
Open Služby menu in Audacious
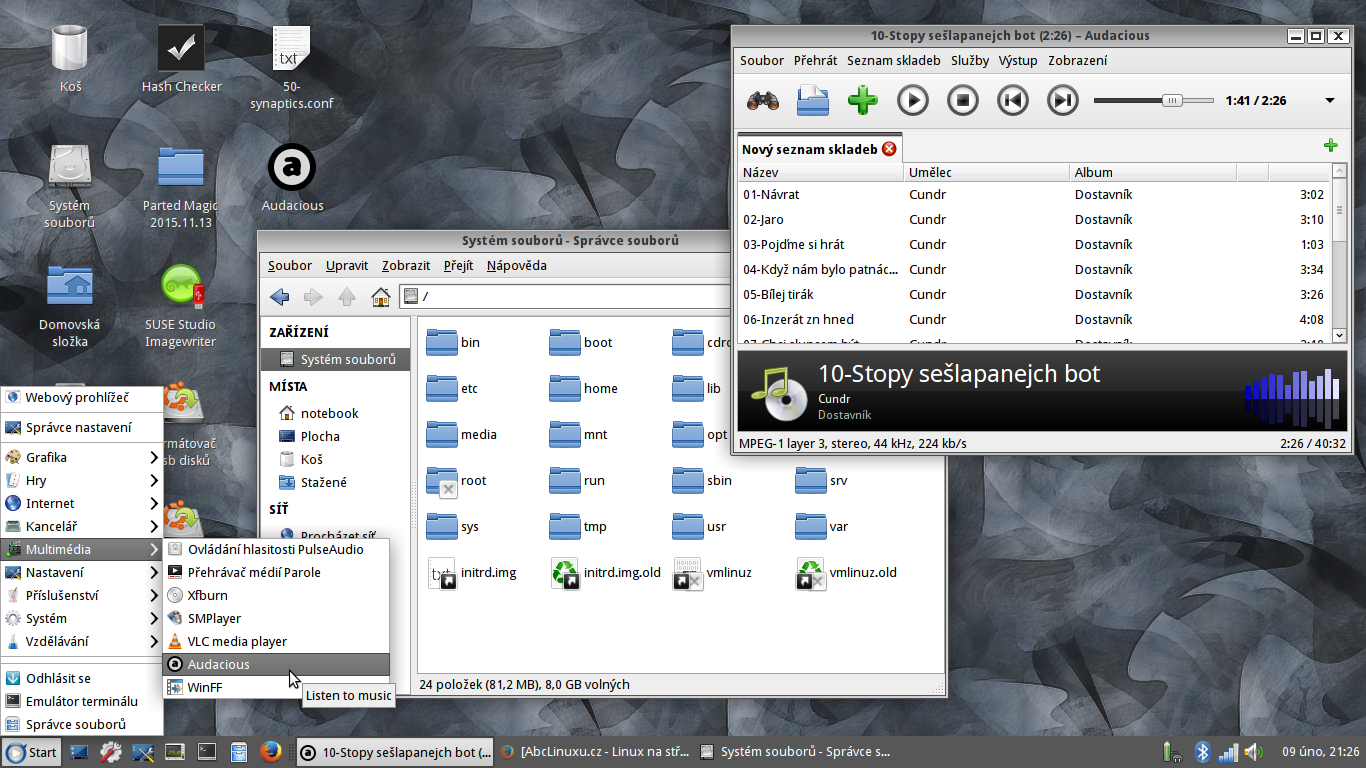[x=970, y=60]
